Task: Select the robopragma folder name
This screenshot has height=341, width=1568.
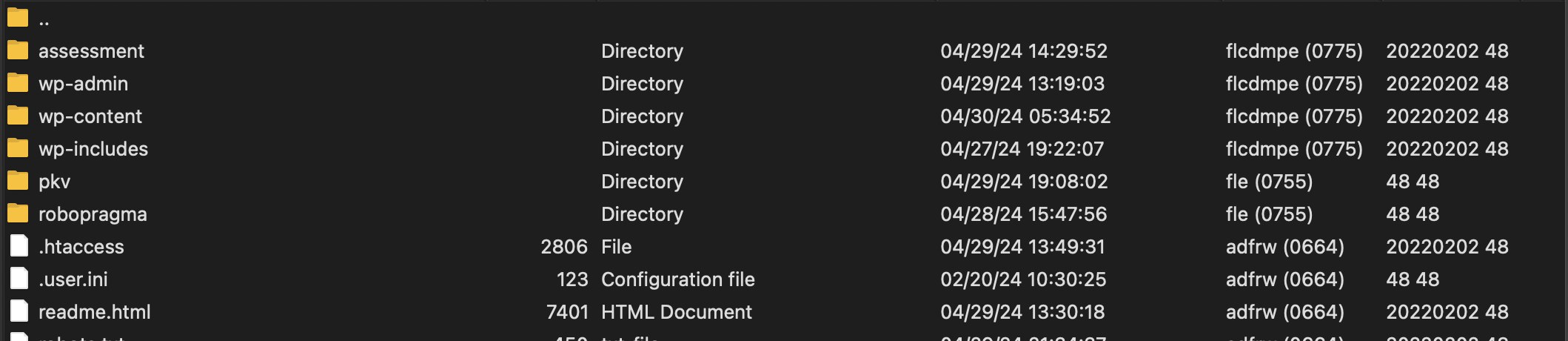Action: [93, 214]
